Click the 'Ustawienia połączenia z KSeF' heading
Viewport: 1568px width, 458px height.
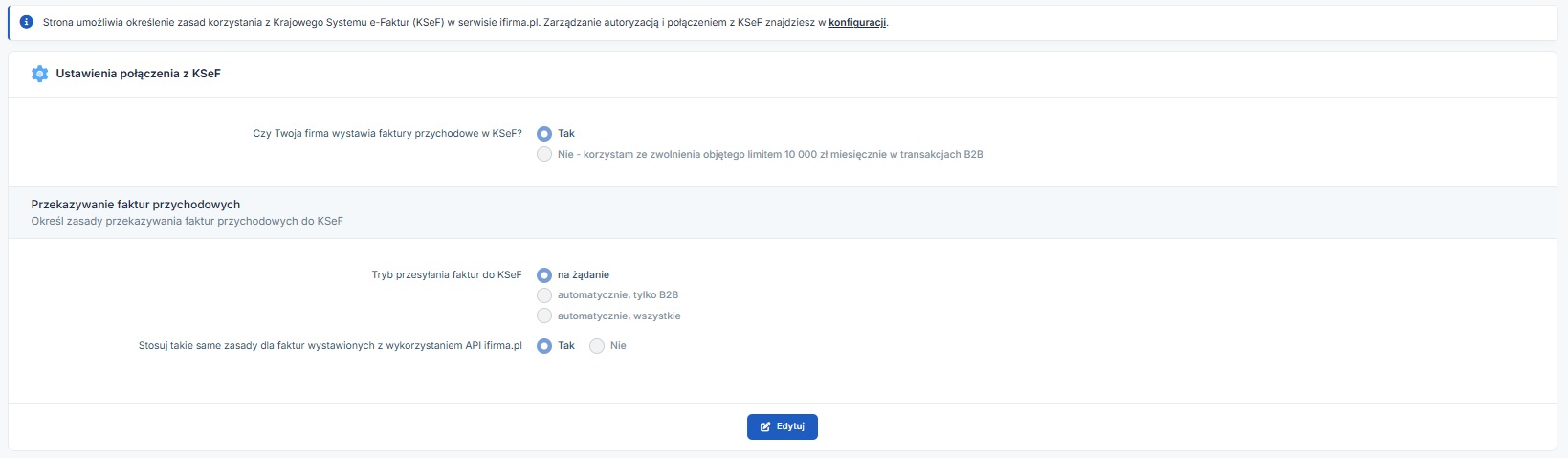click(138, 74)
